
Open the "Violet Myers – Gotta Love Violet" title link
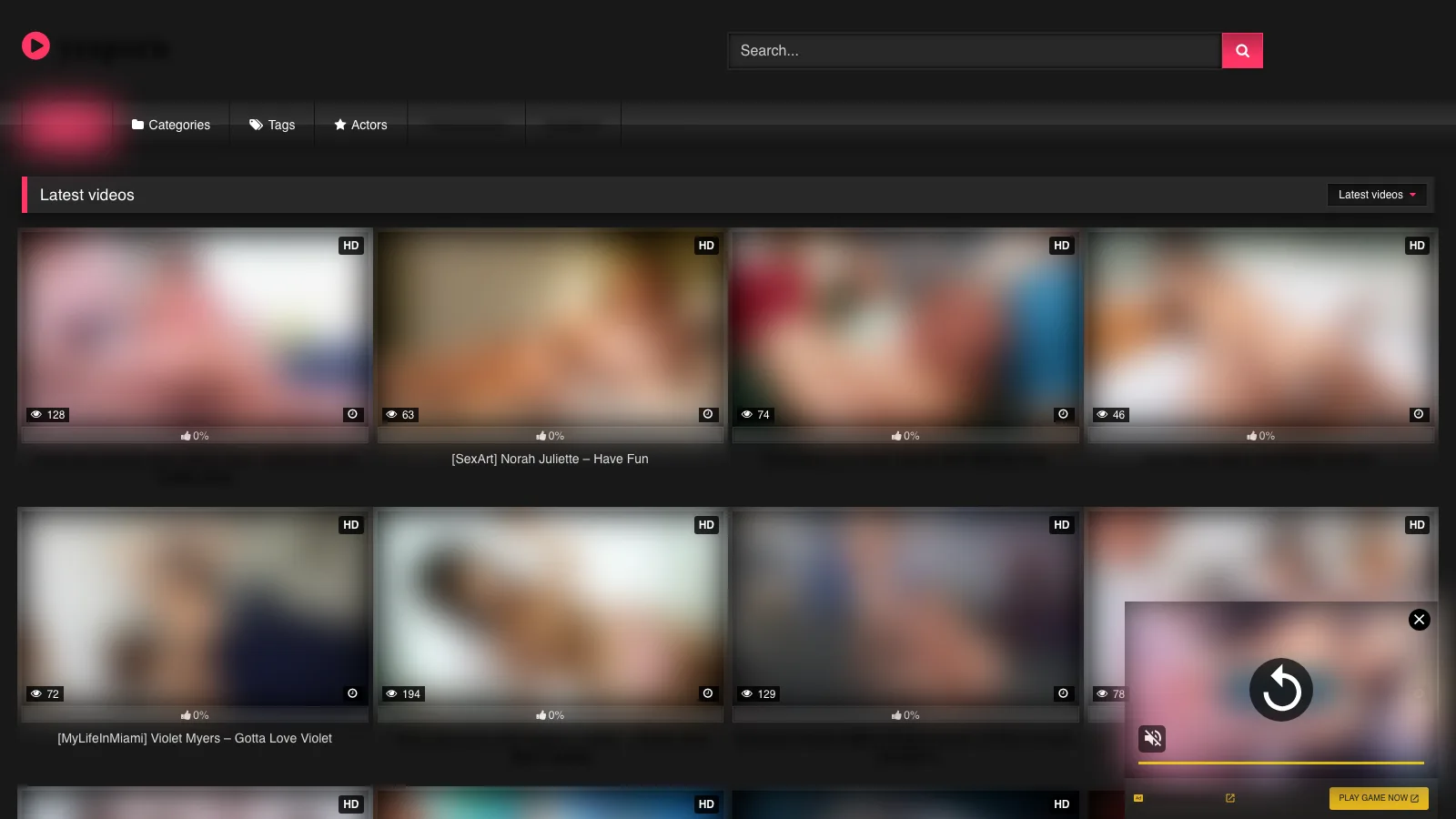coord(195,739)
